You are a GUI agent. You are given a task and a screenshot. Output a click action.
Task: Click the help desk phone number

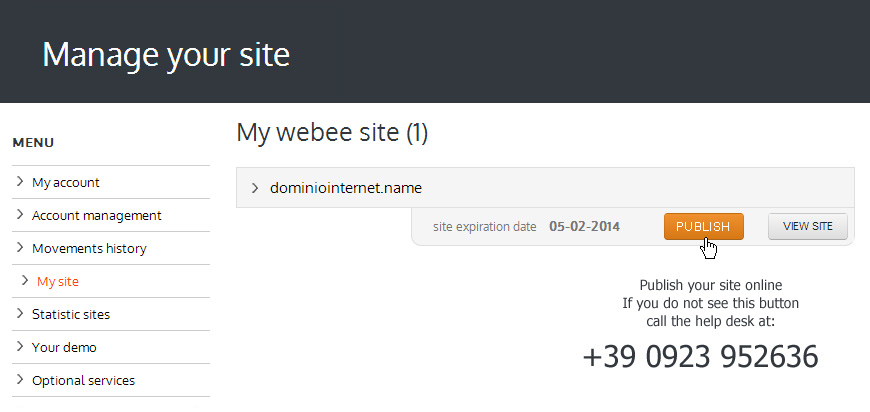(700, 357)
